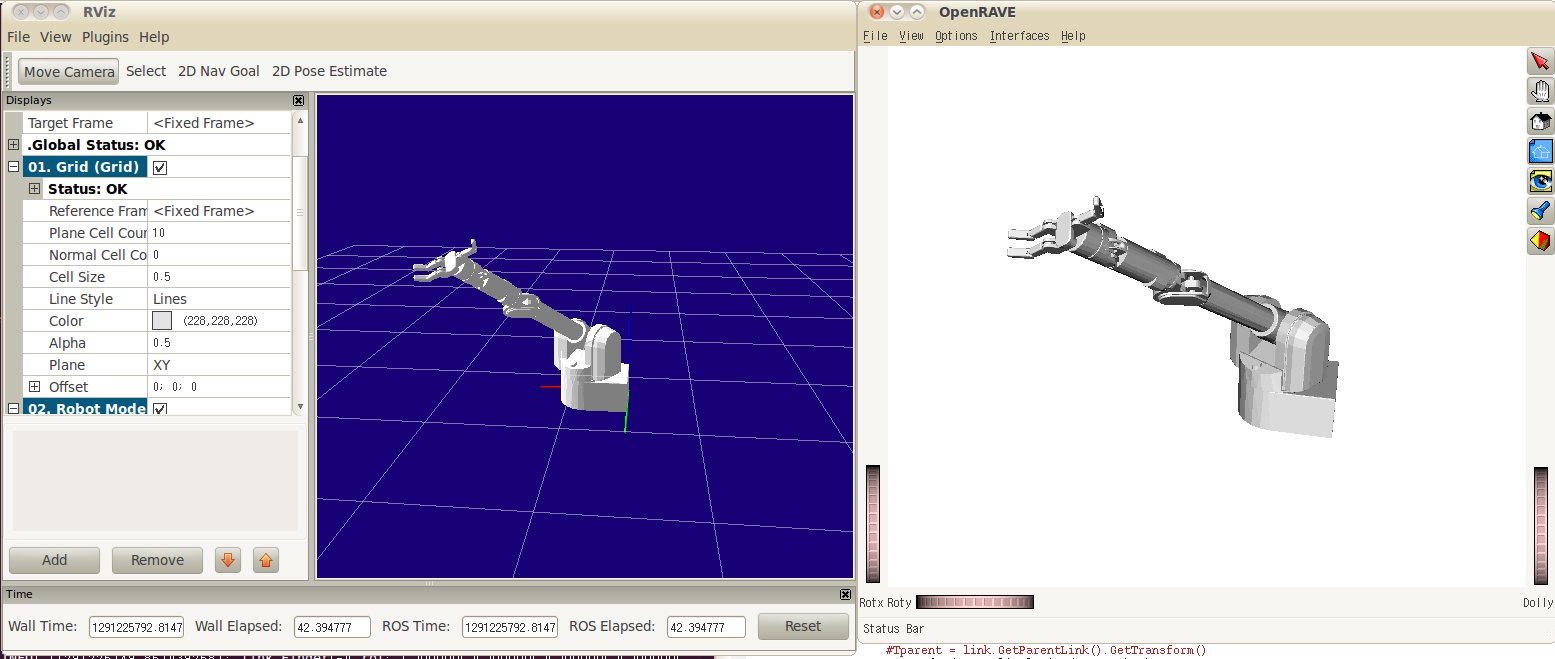Image resolution: width=1555 pixels, height=659 pixels.
Task: Collapse the 01. Grid display section
Action: click(14, 167)
